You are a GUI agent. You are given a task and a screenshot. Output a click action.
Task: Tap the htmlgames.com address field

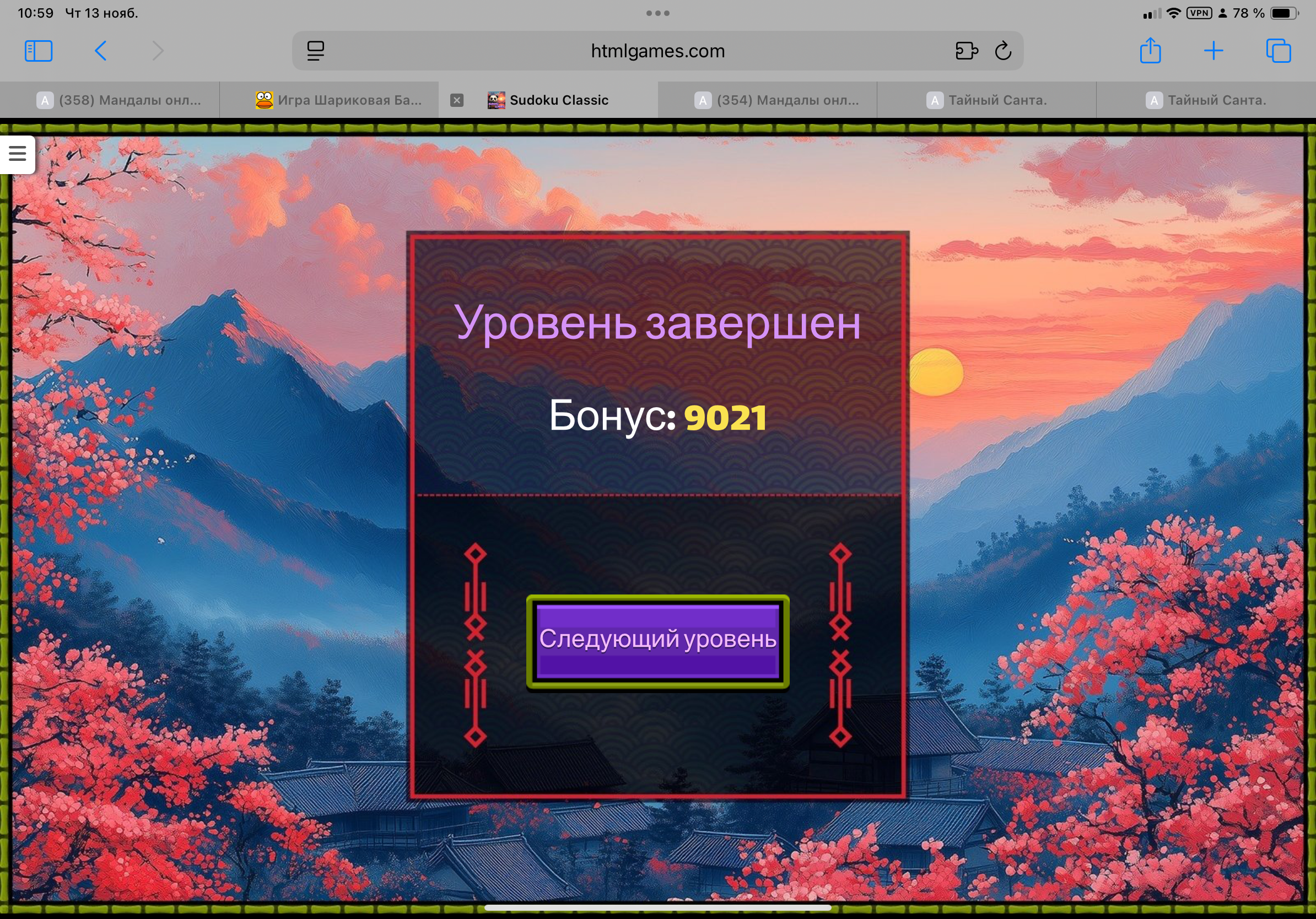tap(657, 51)
